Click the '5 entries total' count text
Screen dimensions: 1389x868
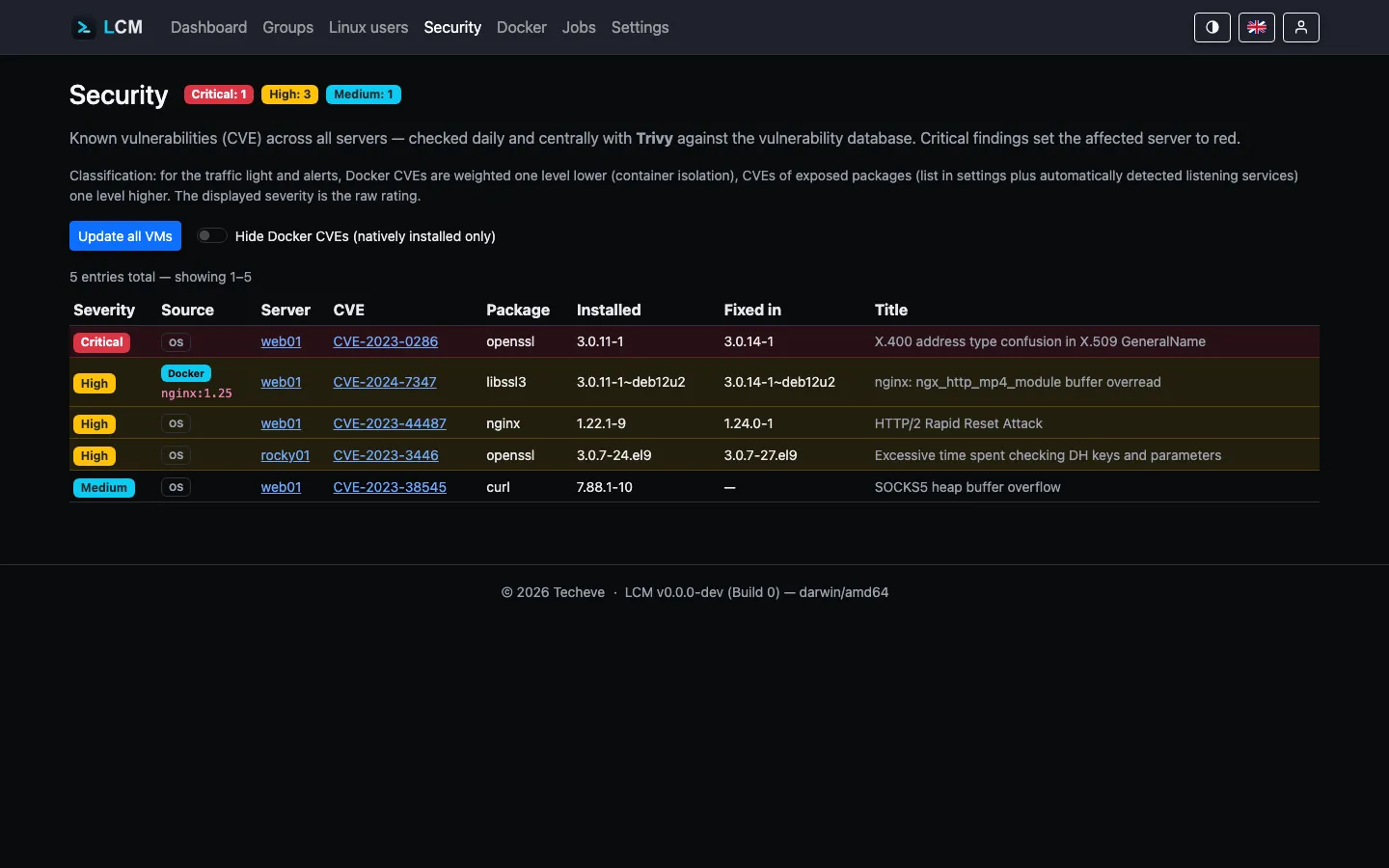click(112, 277)
